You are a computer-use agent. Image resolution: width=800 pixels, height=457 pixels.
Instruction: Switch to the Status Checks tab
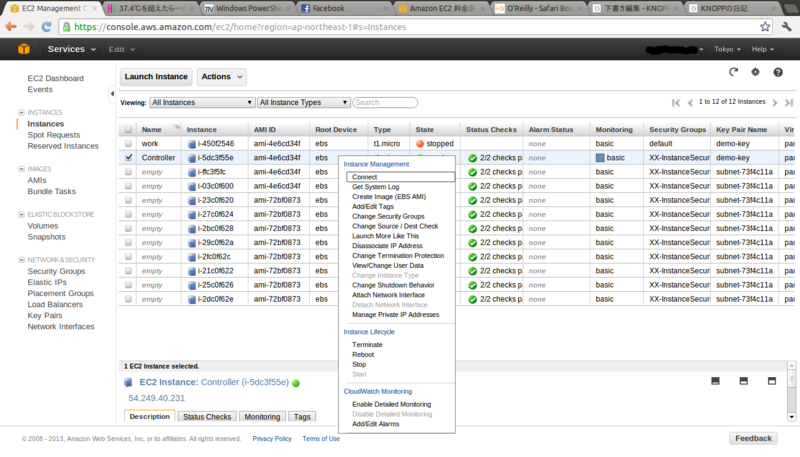pyautogui.click(x=207, y=417)
